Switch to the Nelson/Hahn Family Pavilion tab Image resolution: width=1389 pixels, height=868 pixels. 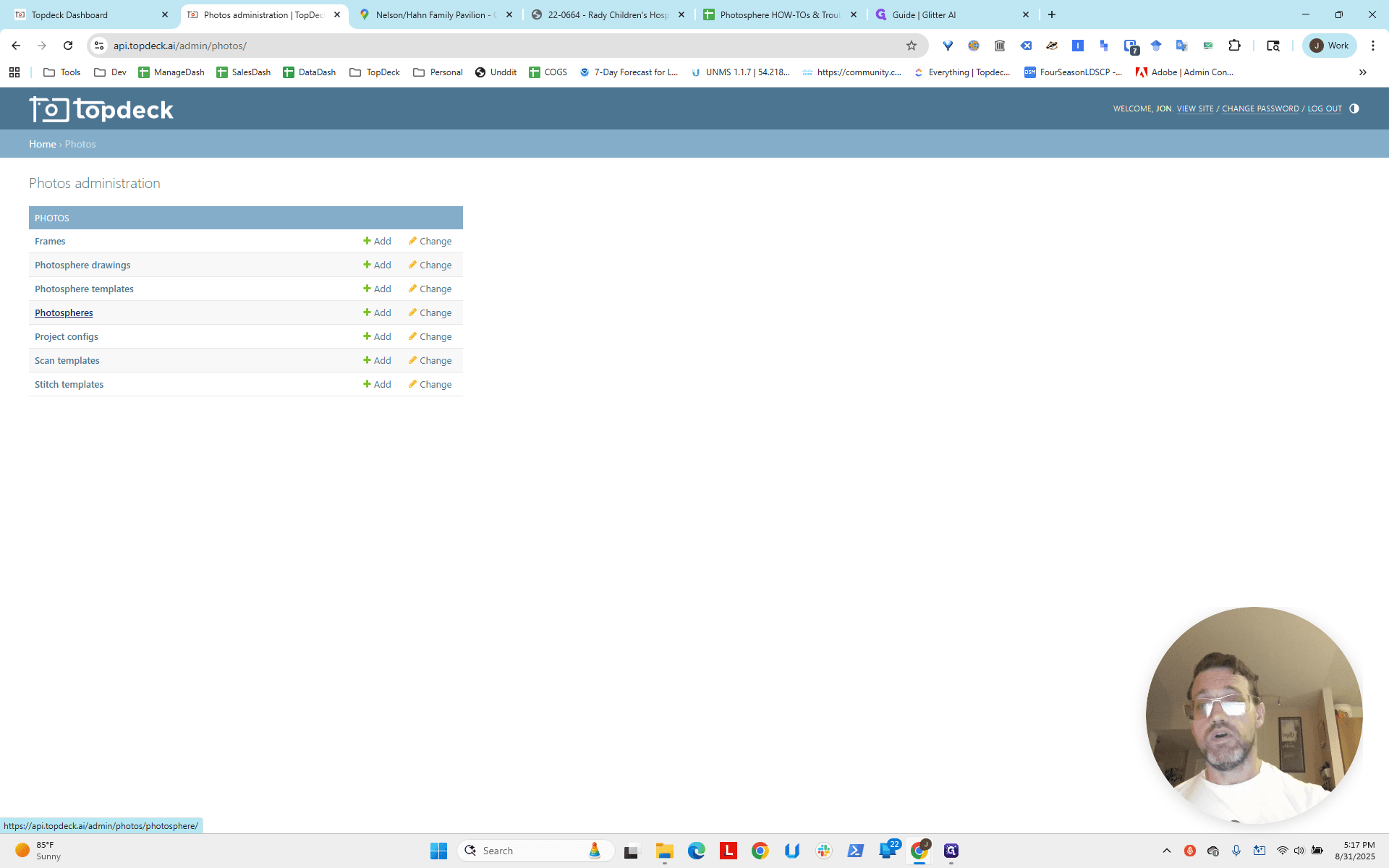point(436,14)
